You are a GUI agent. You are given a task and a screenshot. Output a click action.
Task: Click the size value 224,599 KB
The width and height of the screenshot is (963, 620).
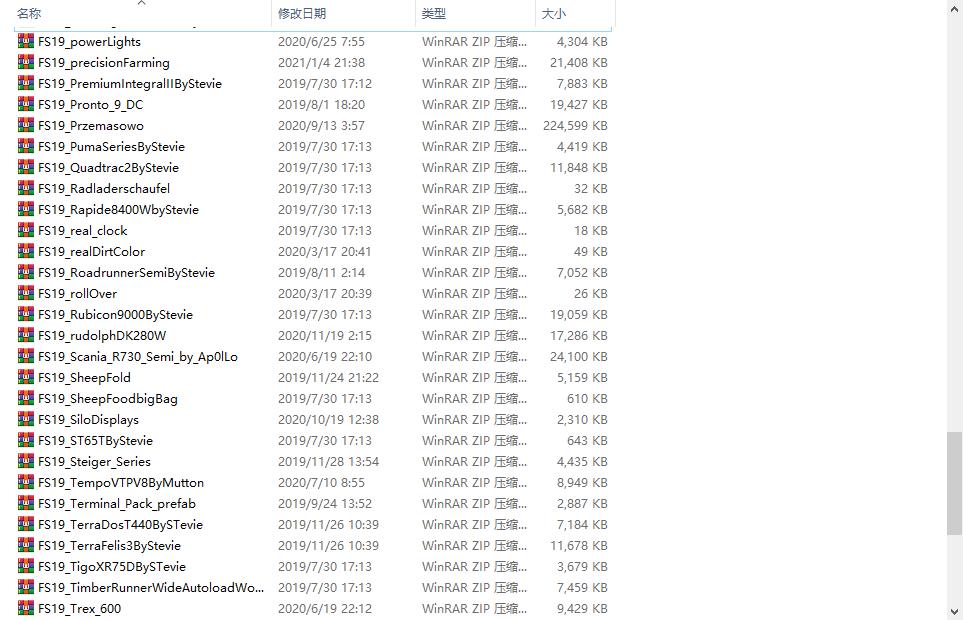point(575,125)
